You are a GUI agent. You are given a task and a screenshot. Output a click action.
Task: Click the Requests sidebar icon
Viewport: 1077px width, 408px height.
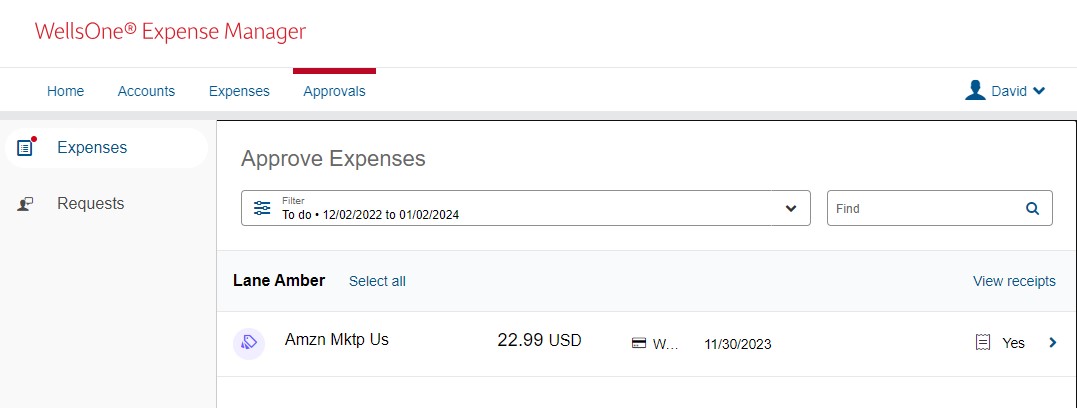(26, 204)
